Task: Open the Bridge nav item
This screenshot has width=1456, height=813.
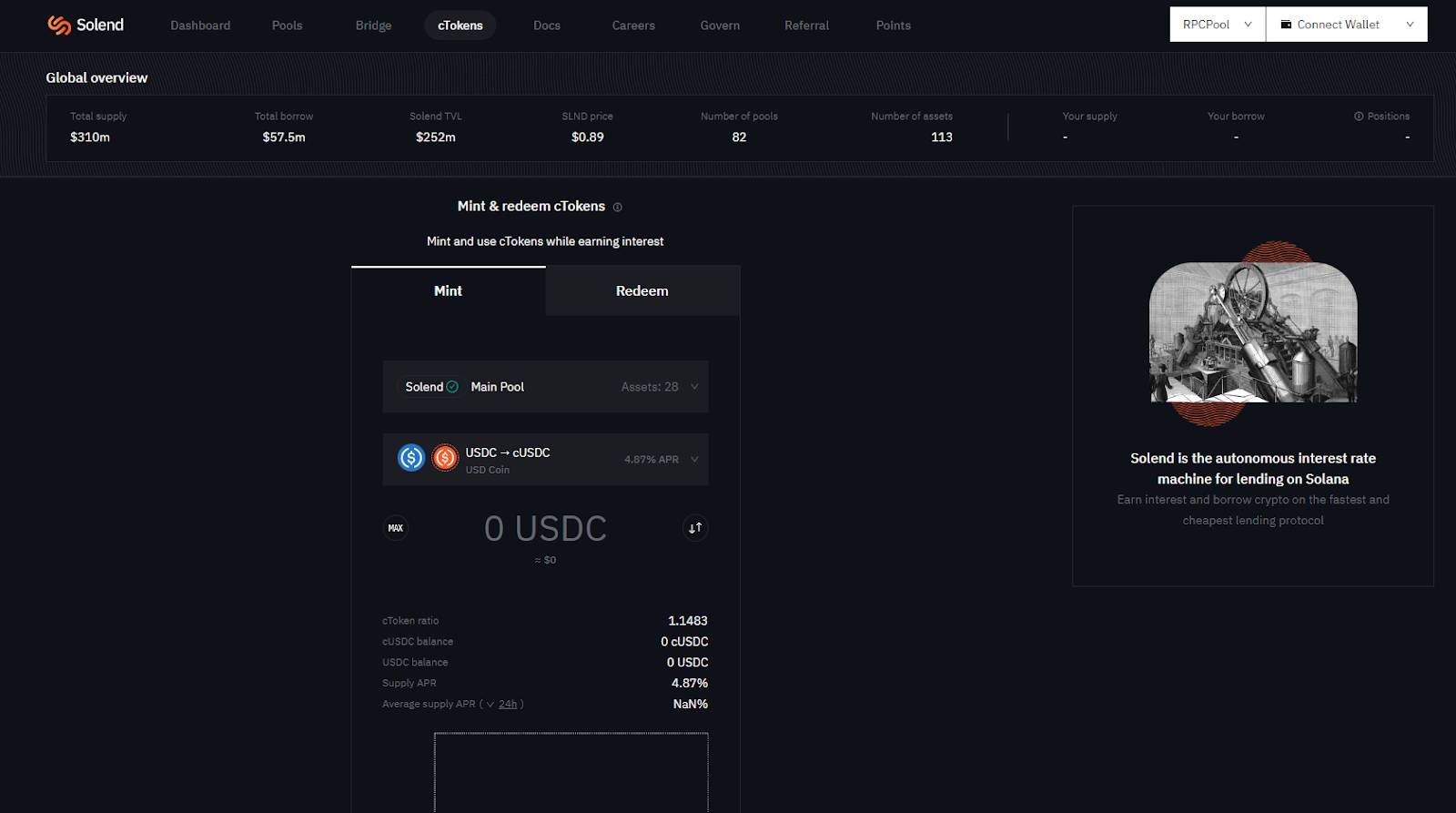Action: [373, 25]
